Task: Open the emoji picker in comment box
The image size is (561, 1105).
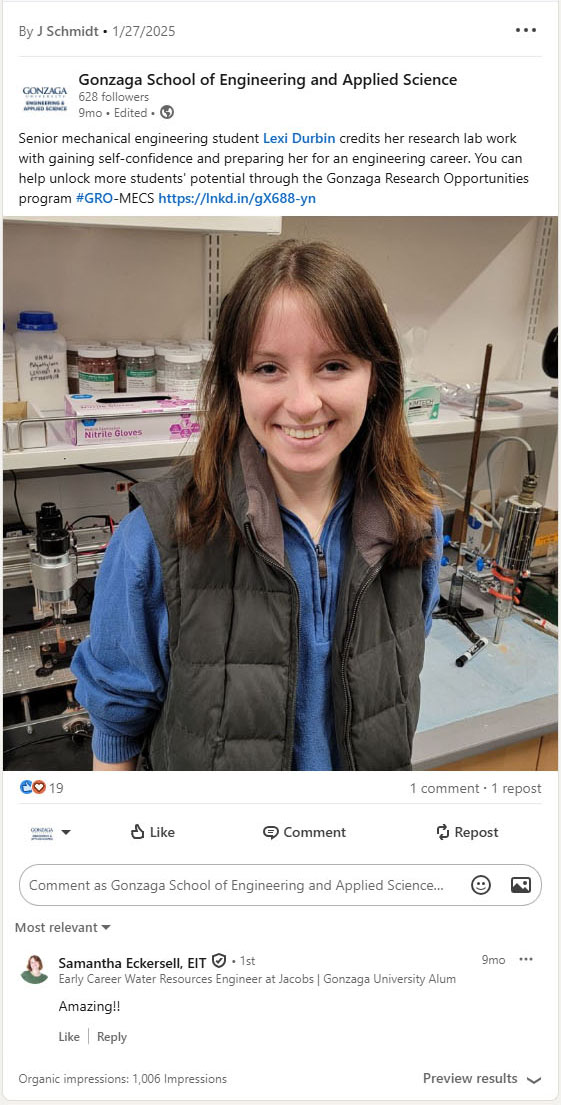Action: click(481, 885)
